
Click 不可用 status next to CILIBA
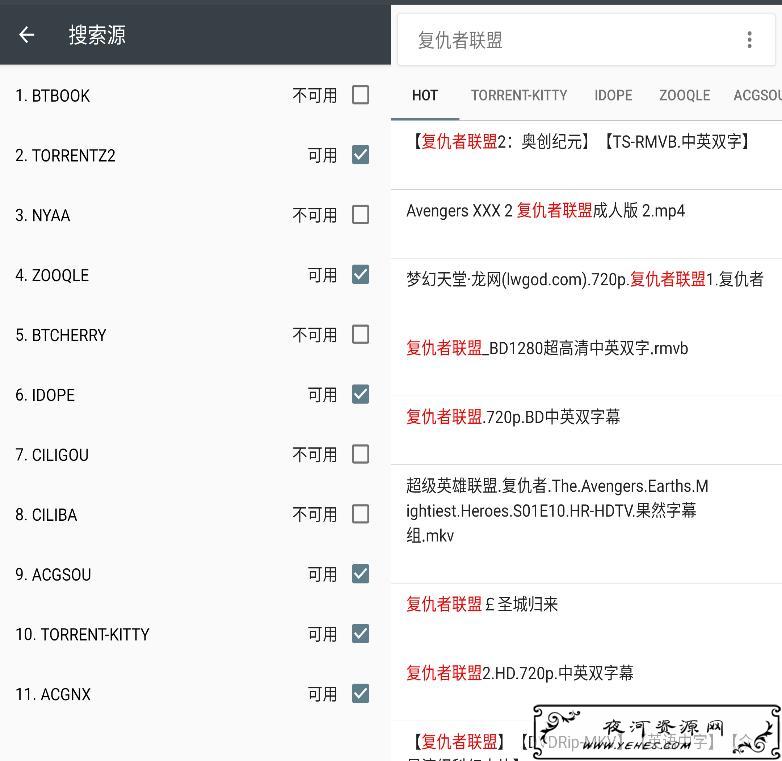[x=315, y=515]
